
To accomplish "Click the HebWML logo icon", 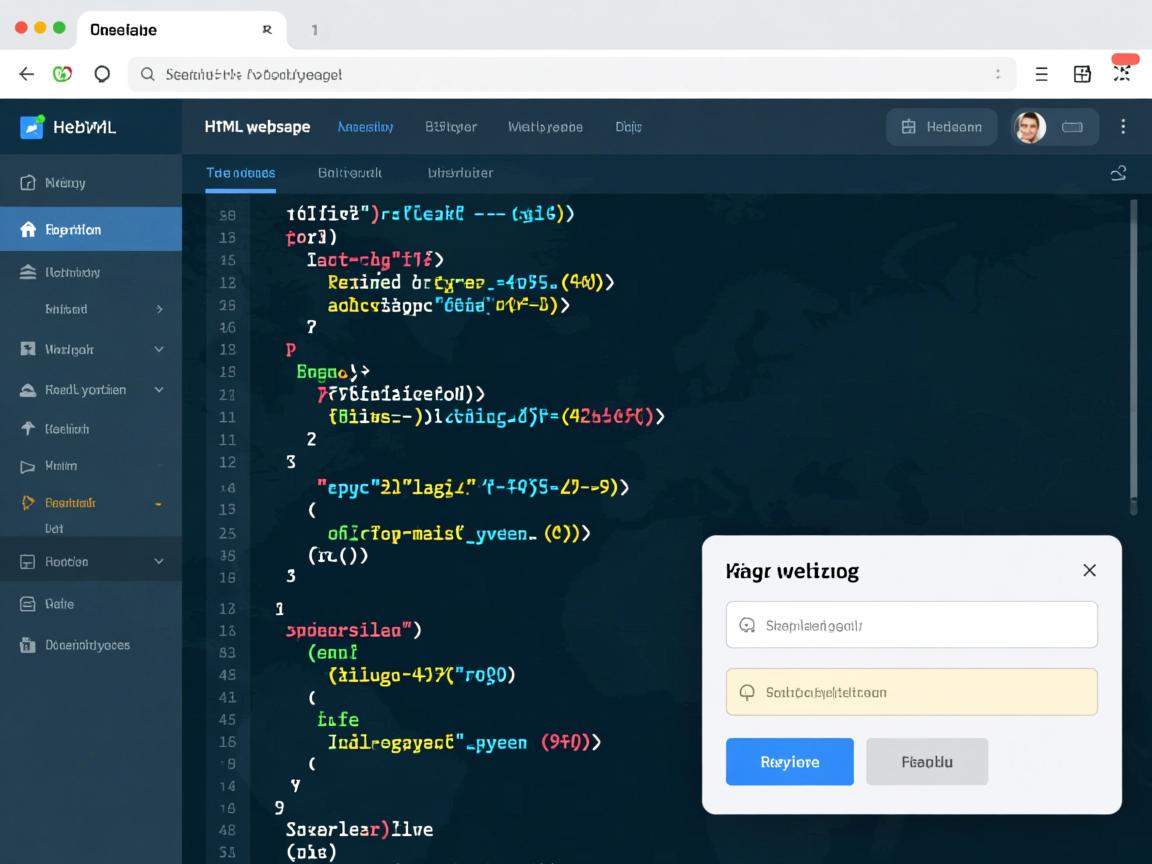I will click(x=32, y=127).
